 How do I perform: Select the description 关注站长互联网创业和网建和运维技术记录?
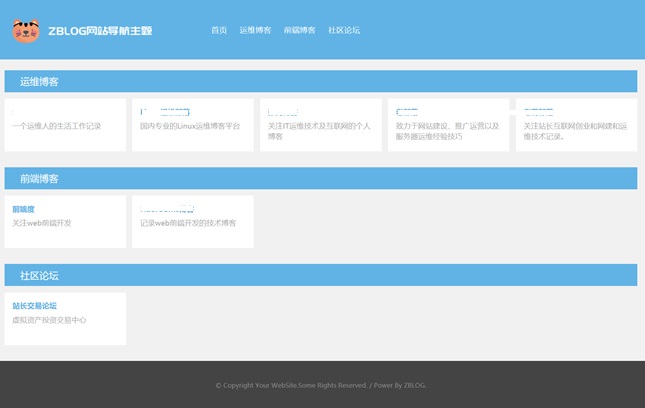click(x=575, y=131)
